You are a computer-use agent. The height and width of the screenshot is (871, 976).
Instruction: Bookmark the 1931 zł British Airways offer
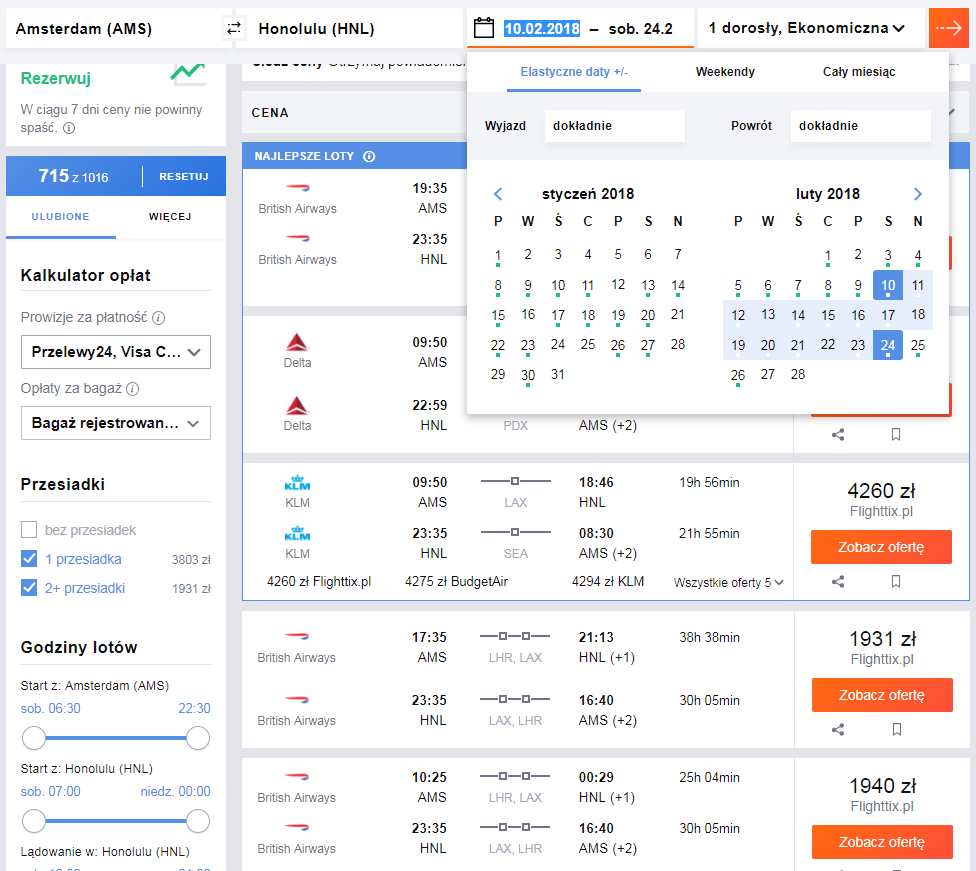coord(896,729)
